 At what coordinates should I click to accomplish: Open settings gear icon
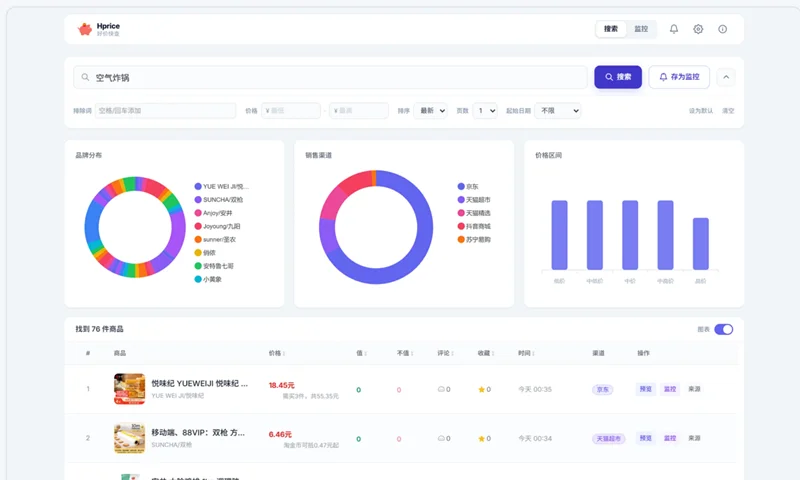coord(698,29)
